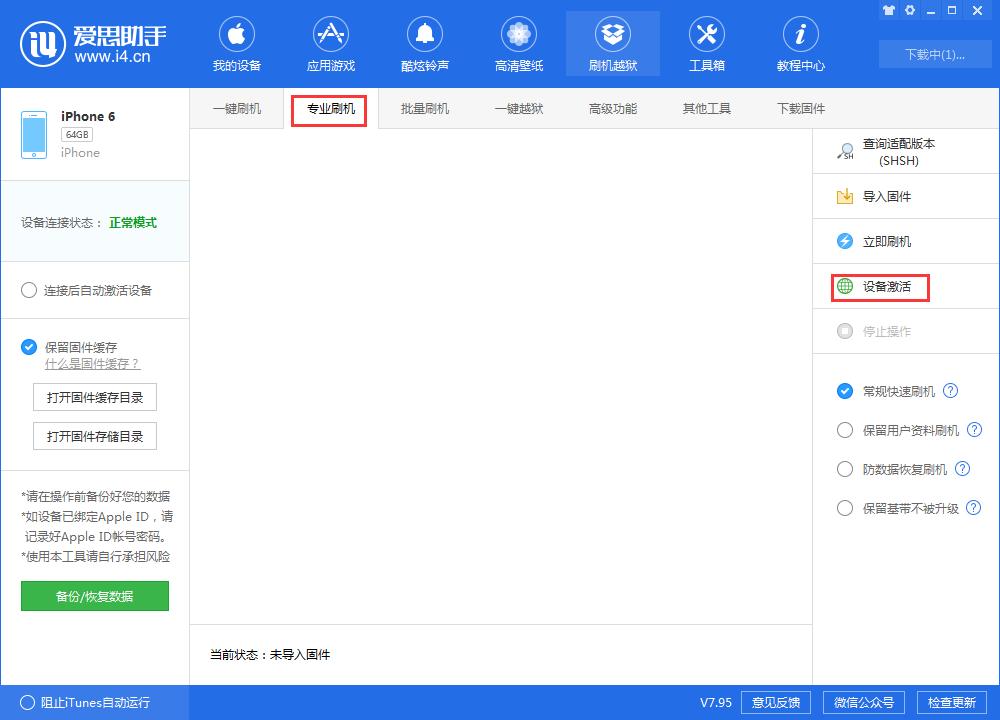
Task: Open the 应用游戏 app games section
Action: [x=330, y=42]
